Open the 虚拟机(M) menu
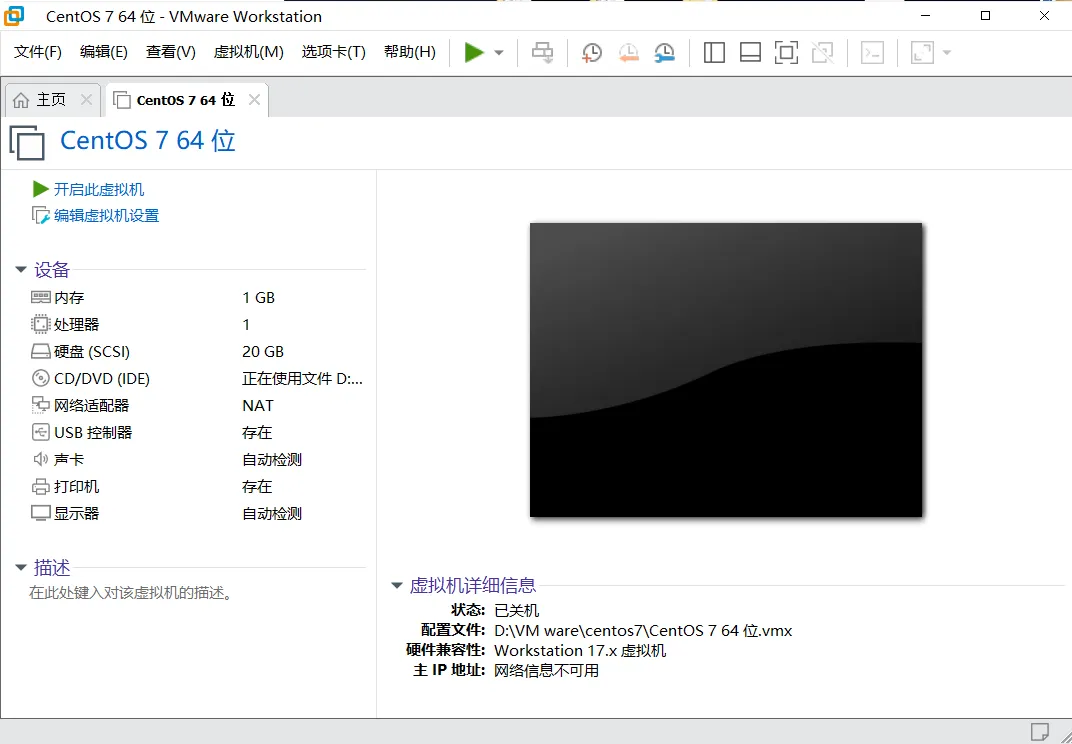1072x744 pixels. [x=248, y=52]
